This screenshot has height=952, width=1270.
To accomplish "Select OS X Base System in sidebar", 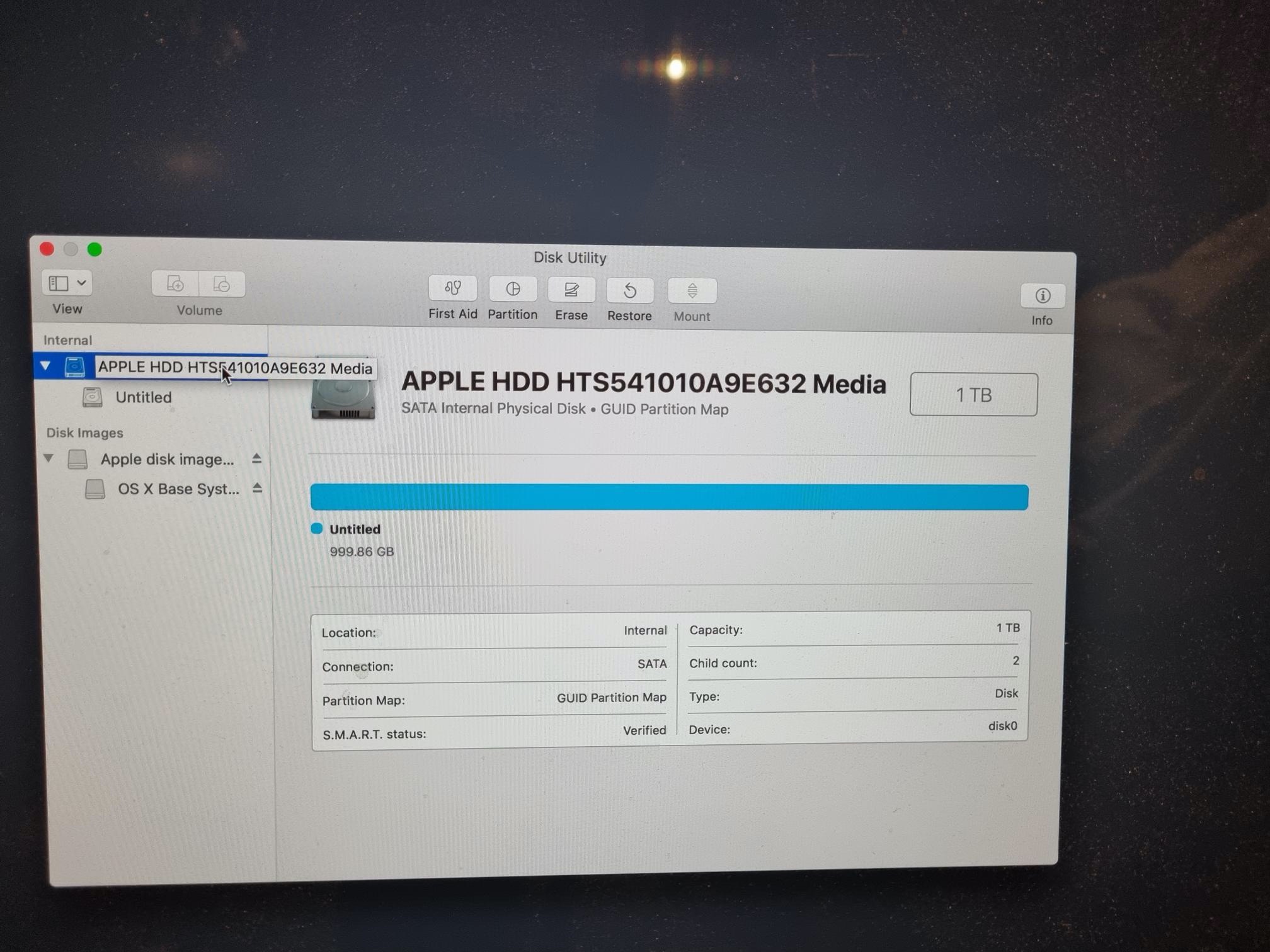I will coord(178,489).
